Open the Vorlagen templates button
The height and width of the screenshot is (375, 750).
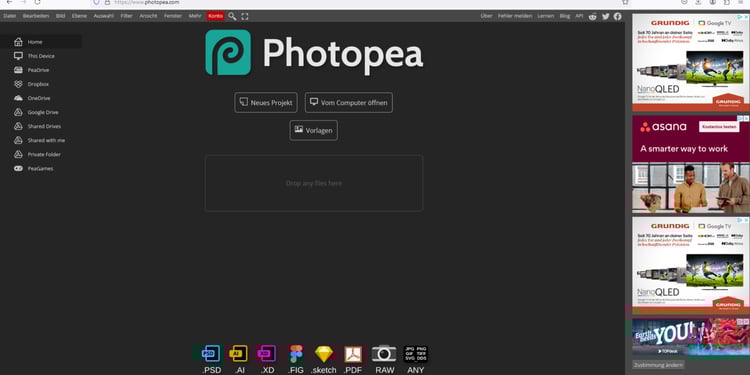coord(313,130)
